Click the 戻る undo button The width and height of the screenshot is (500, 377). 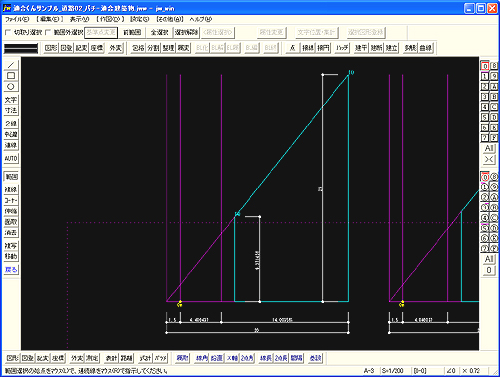[11, 269]
